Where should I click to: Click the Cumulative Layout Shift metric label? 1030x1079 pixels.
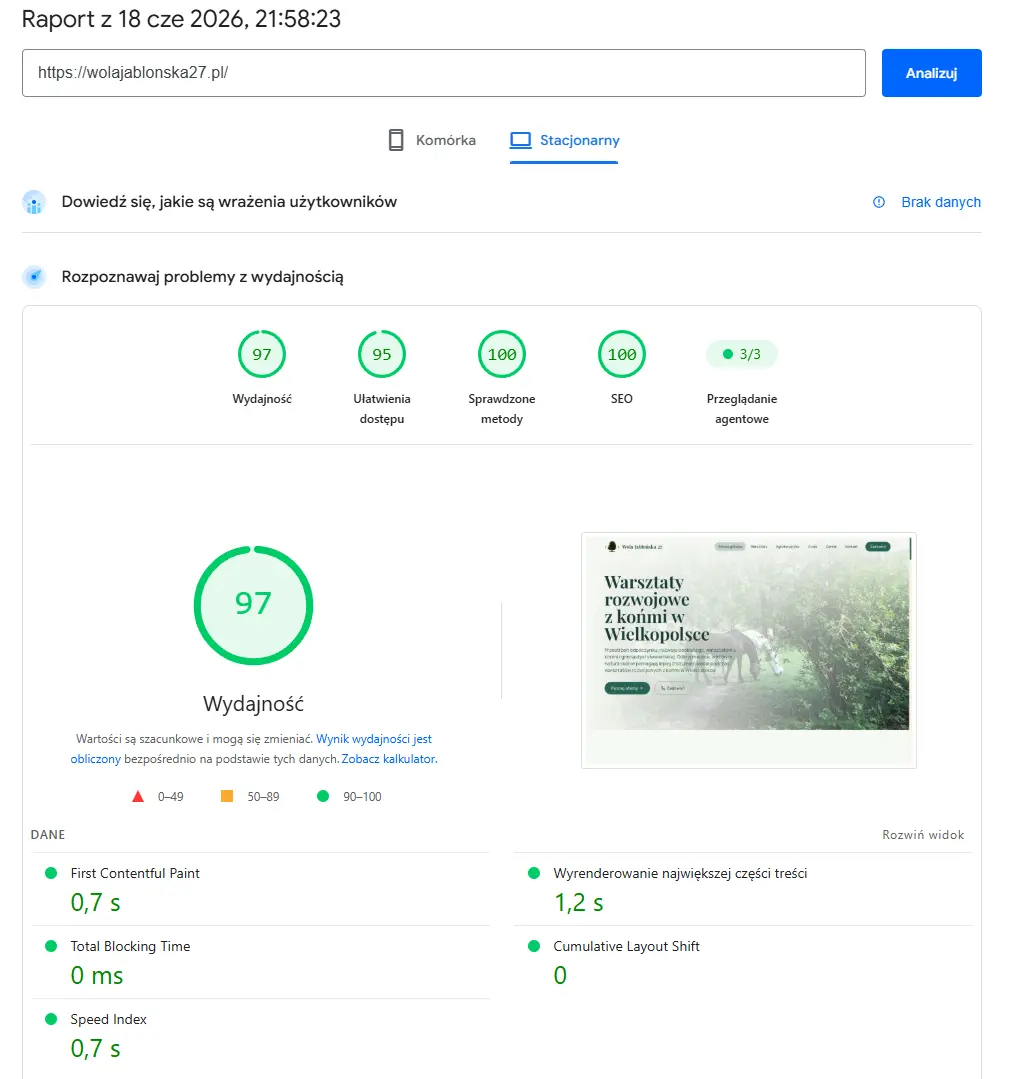tap(626, 946)
